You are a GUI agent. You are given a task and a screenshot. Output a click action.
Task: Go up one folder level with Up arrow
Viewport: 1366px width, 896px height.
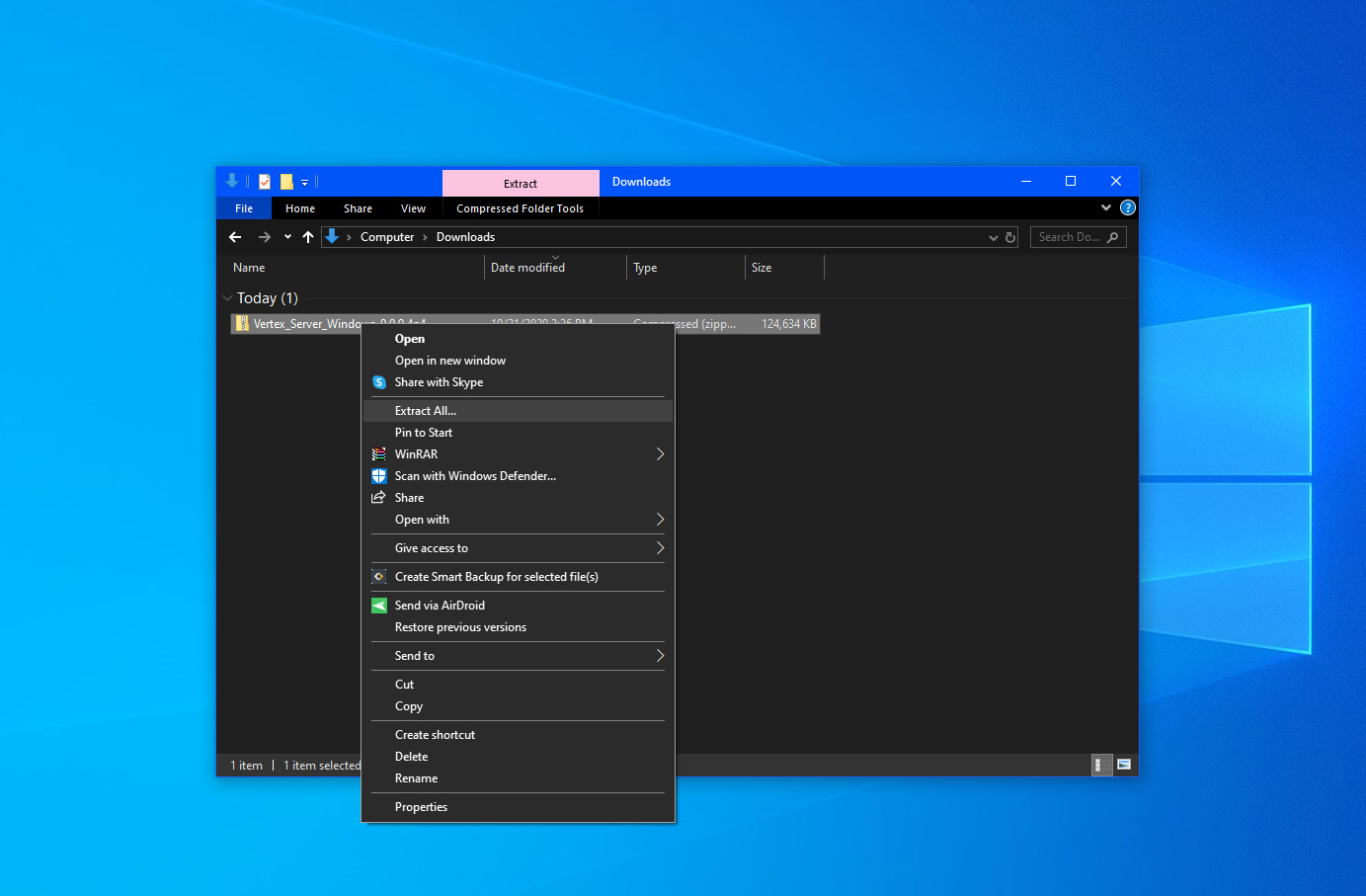coord(308,237)
